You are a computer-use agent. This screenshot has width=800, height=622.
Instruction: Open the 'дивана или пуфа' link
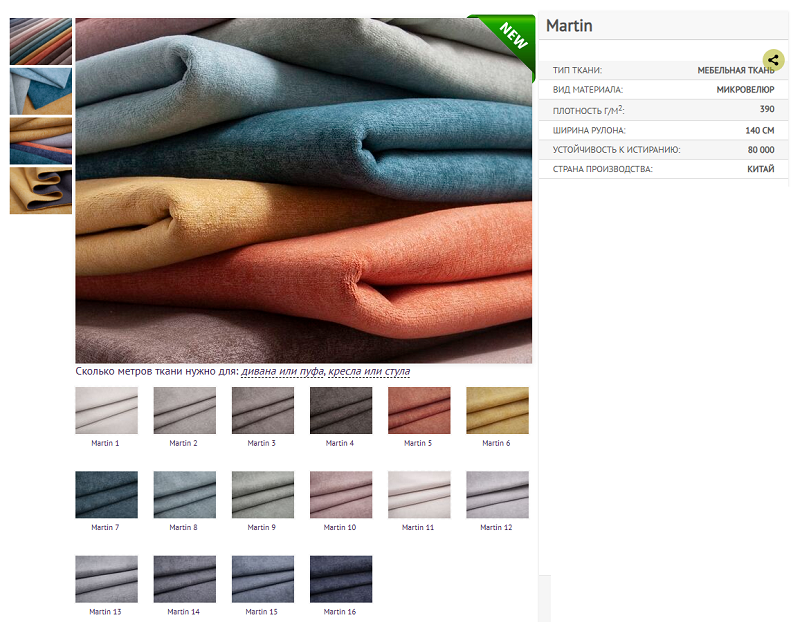pyautogui.click(x=282, y=372)
